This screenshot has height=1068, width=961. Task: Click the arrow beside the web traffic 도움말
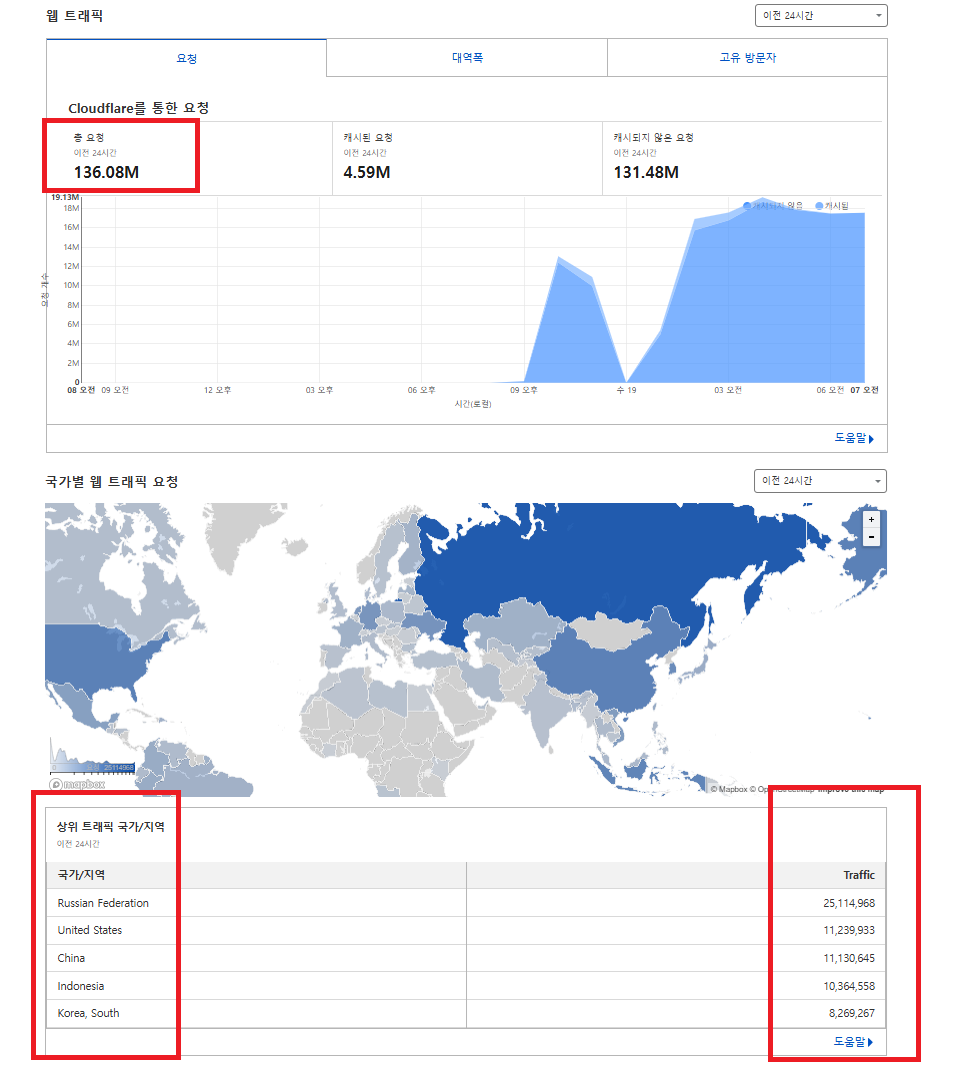pos(872,438)
